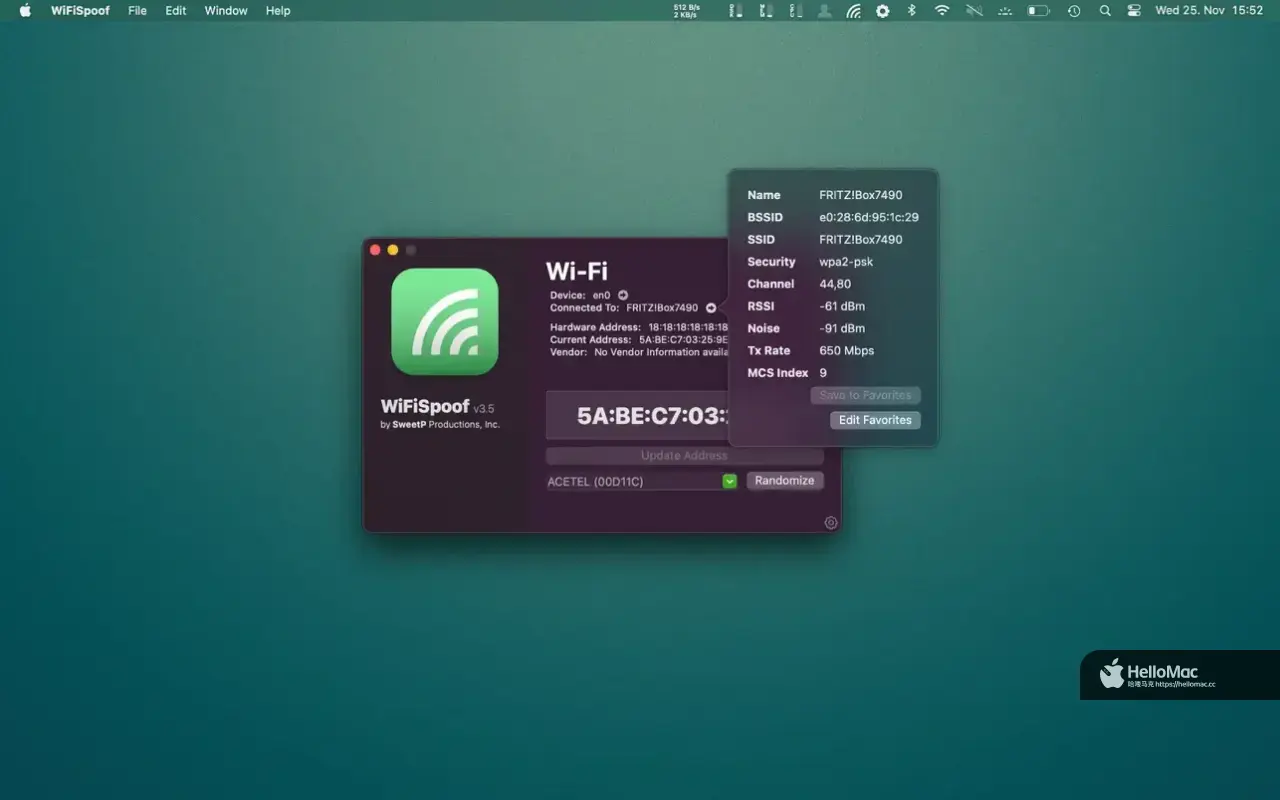Click the large MAC address field 5A:BE:C7:03

pyautogui.click(x=637, y=416)
